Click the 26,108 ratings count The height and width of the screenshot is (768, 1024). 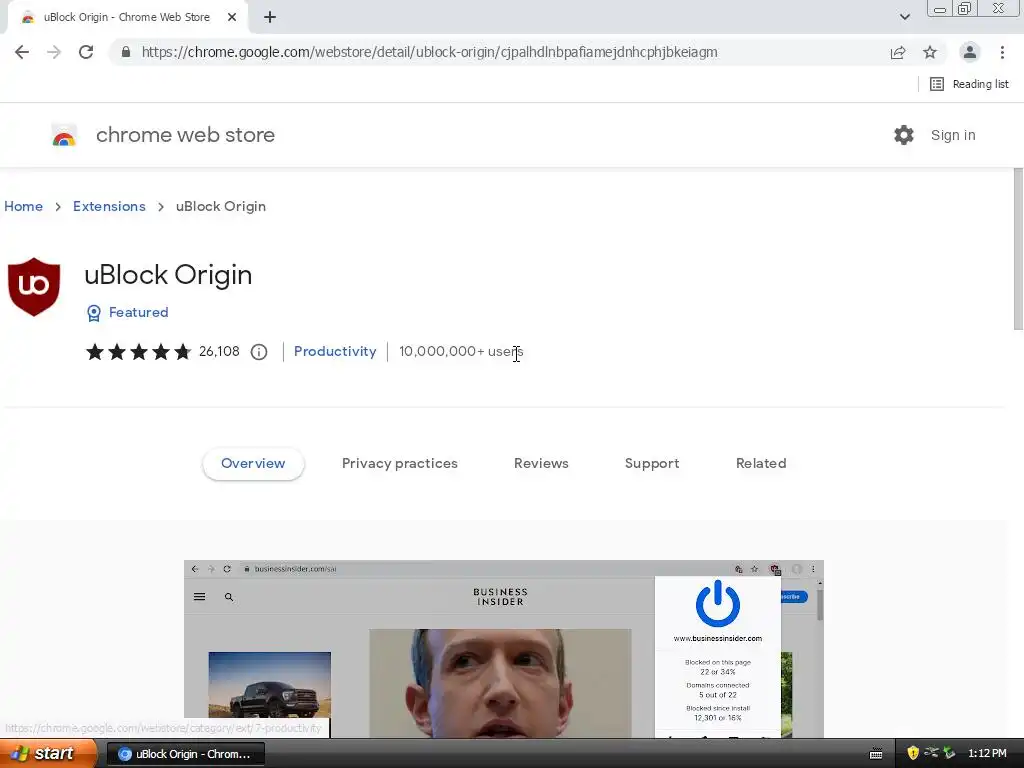pyautogui.click(x=219, y=351)
